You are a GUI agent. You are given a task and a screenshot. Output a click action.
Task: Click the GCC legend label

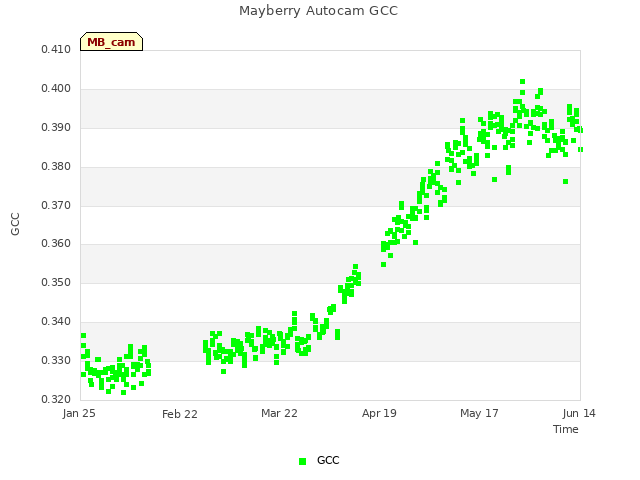coord(328,460)
